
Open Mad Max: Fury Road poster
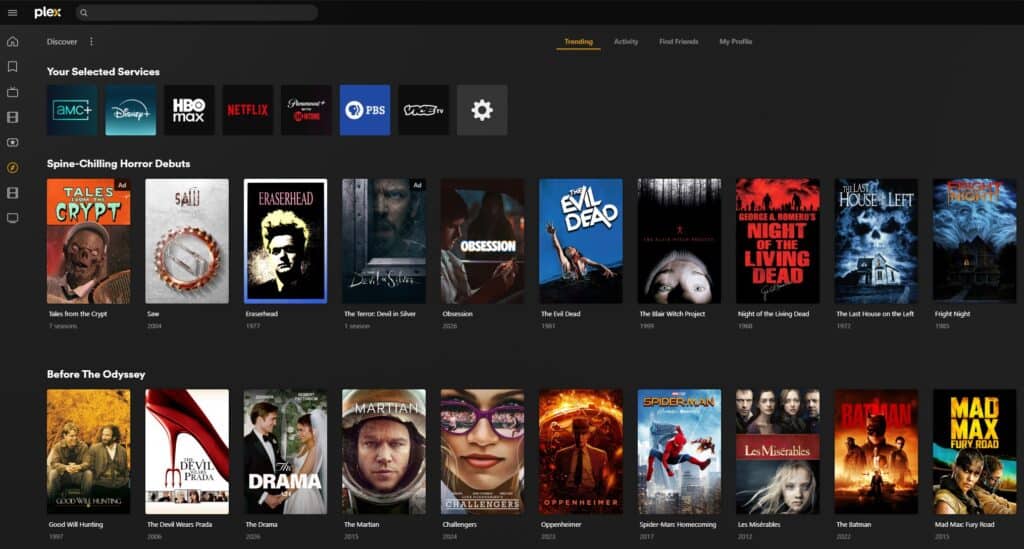pyautogui.click(x=975, y=452)
